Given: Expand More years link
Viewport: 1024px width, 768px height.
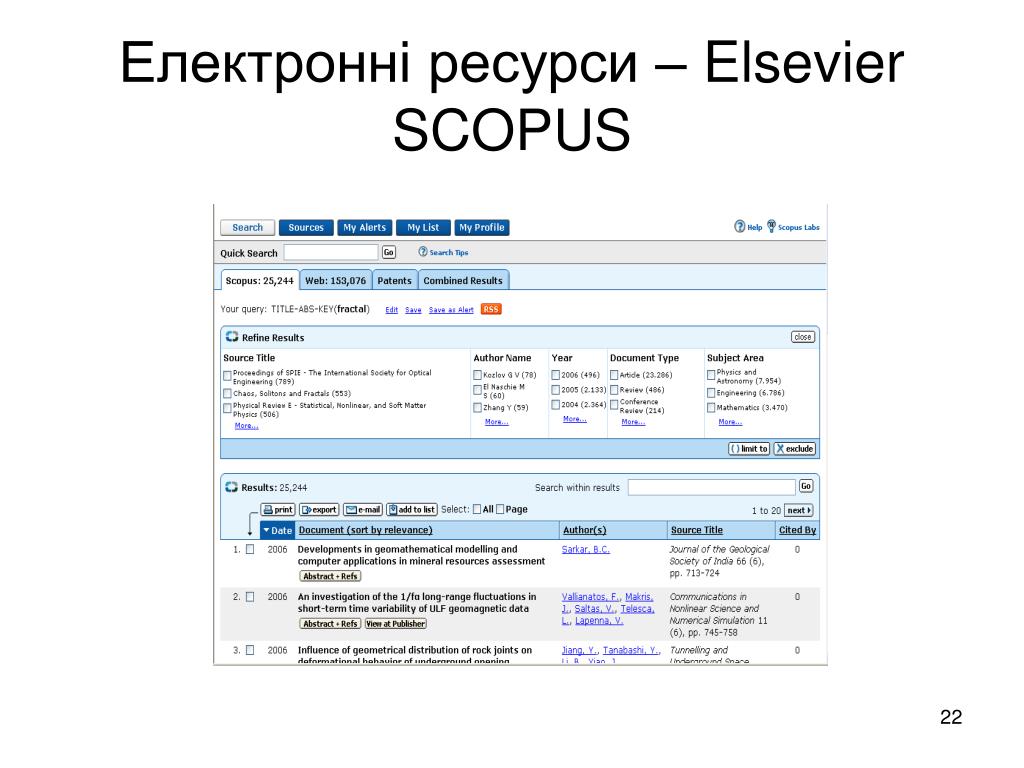Looking at the screenshot, I should coord(575,419).
